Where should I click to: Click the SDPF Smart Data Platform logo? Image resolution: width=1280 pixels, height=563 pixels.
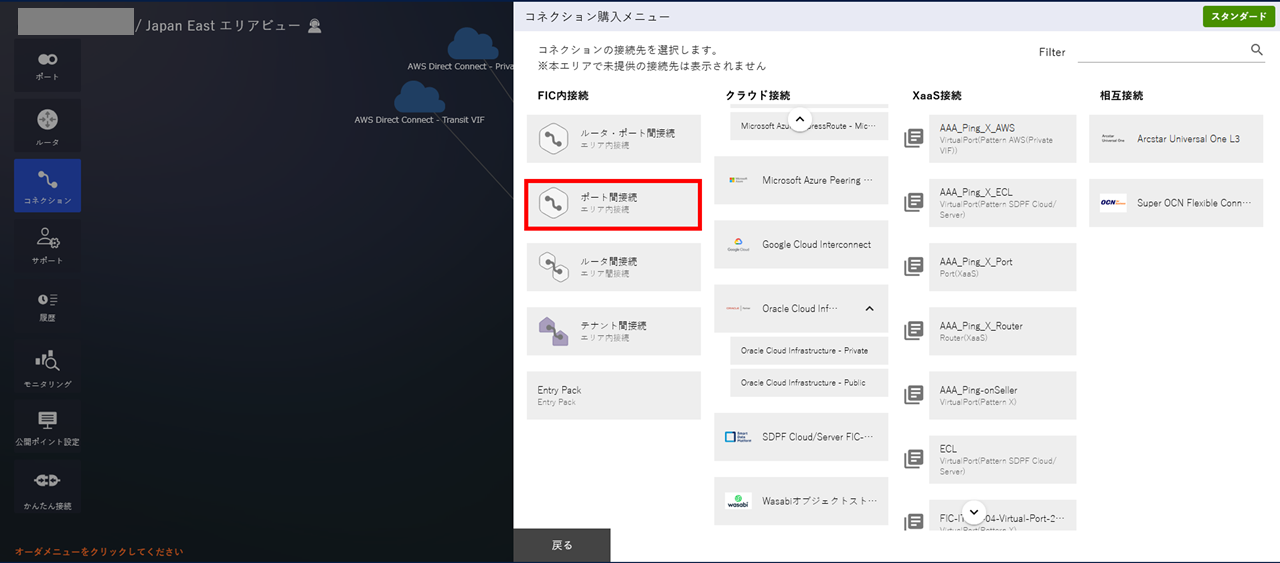738,437
